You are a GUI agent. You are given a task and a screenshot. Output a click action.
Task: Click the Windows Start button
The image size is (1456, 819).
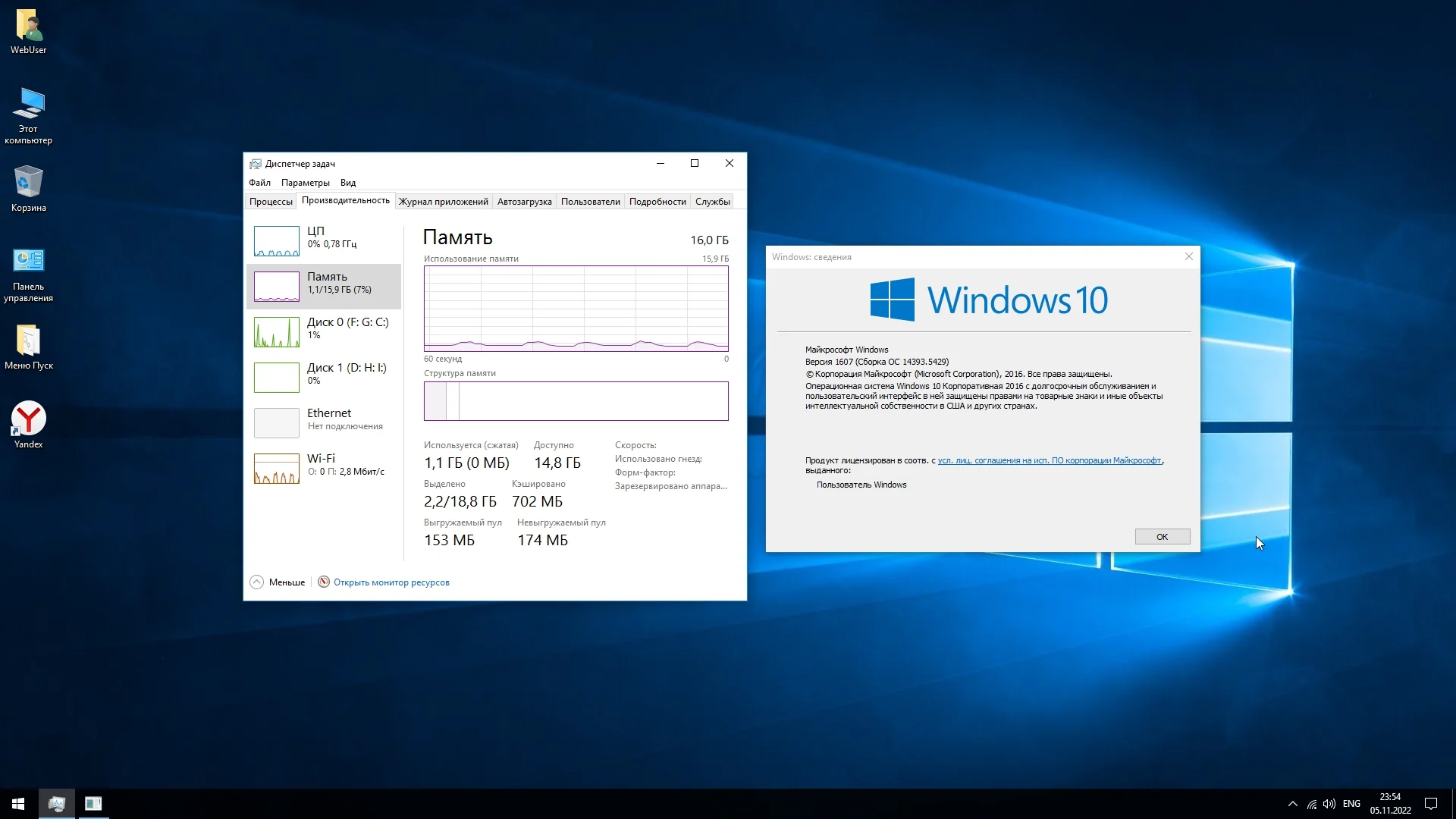click(x=18, y=804)
